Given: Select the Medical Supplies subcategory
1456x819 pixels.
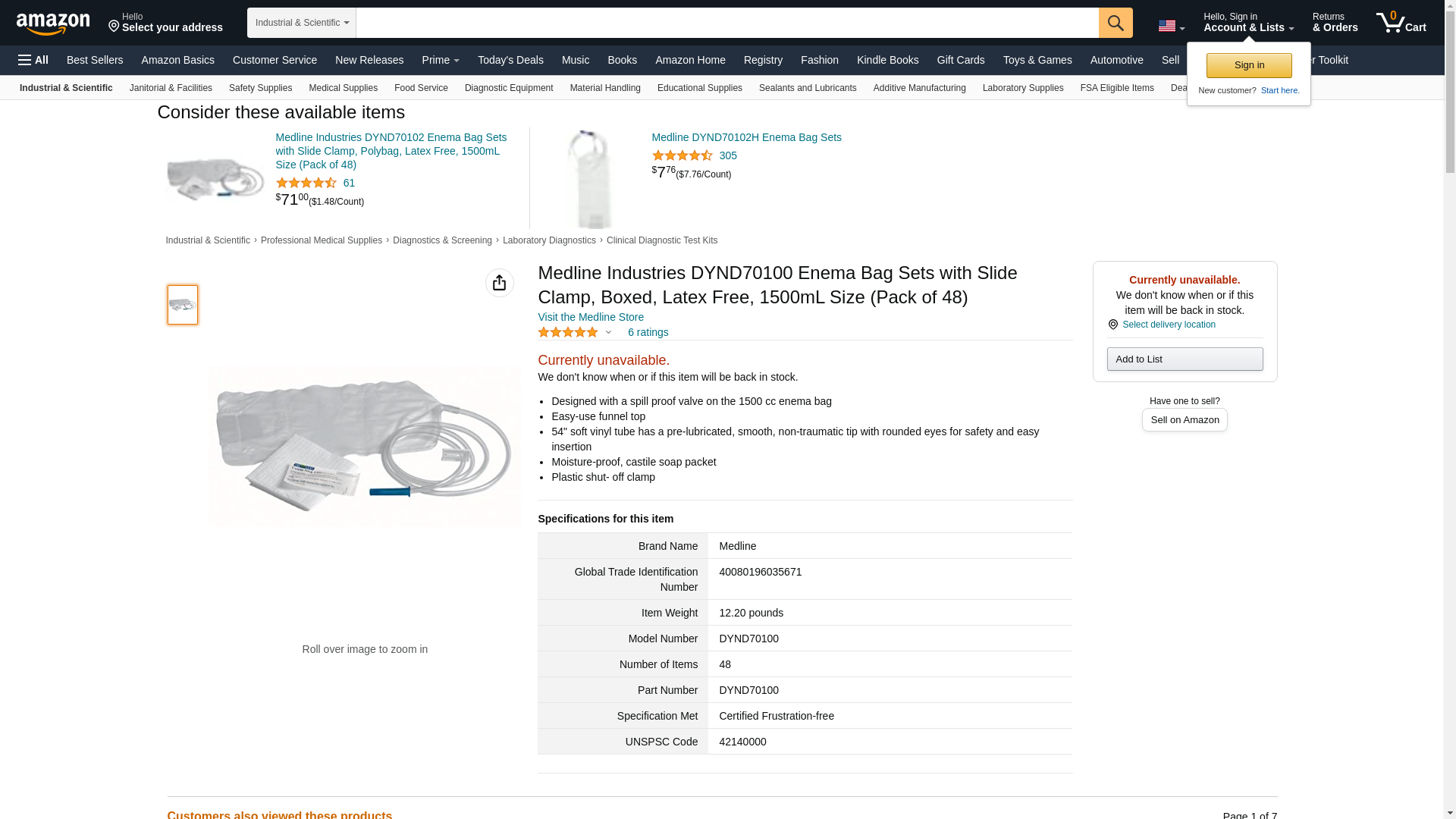Looking at the screenshot, I should [343, 88].
